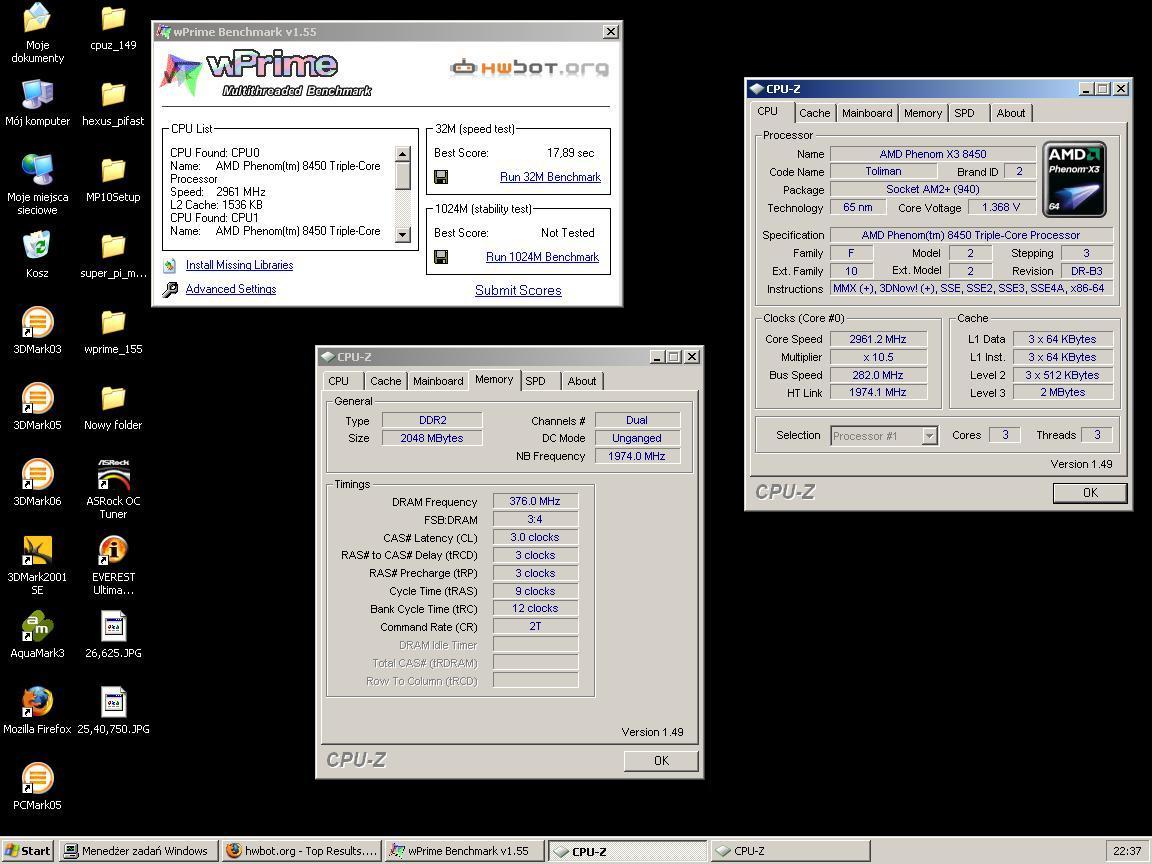Switch to About tab in right CPU-Z window
The width and height of the screenshot is (1152, 864).
1011,113
